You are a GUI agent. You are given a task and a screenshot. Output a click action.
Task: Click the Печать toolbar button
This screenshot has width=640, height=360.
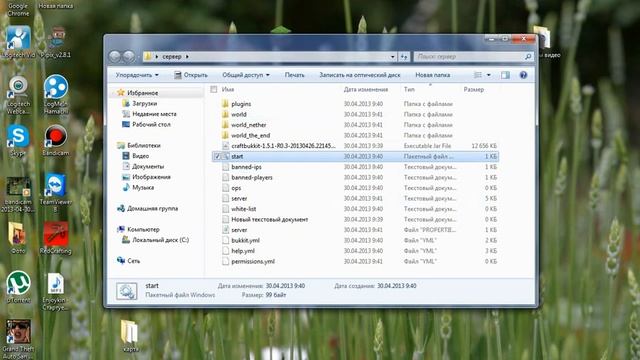point(294,75)
